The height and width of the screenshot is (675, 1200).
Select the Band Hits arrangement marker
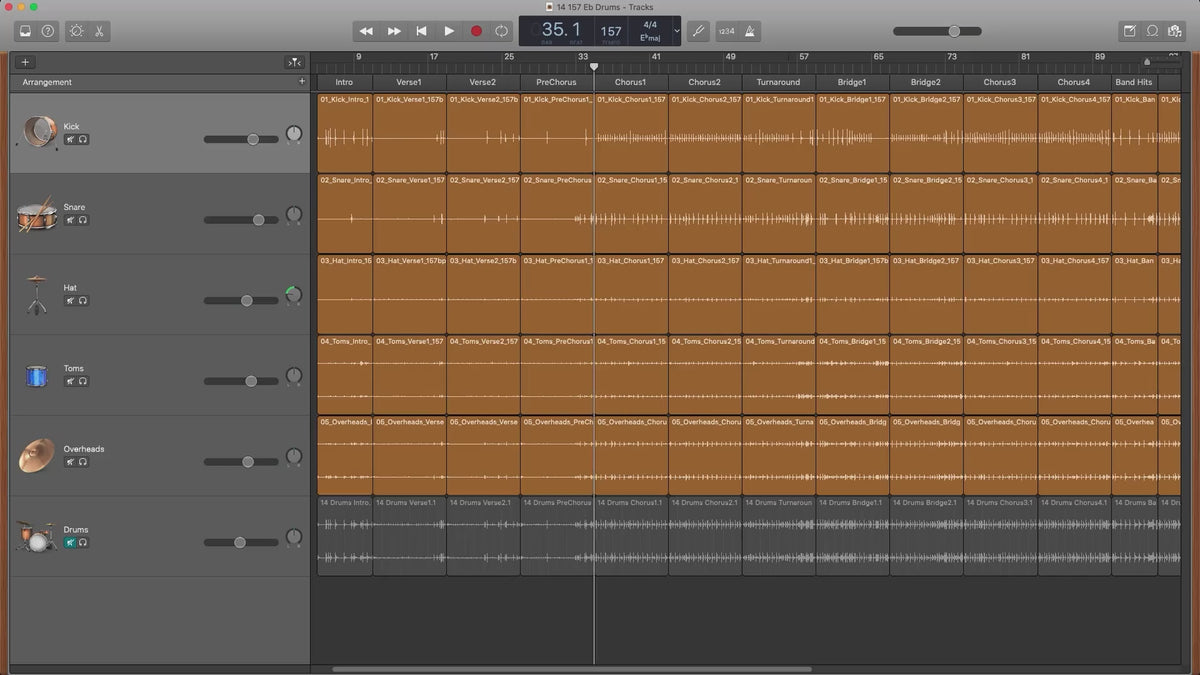click(1134, 82)
